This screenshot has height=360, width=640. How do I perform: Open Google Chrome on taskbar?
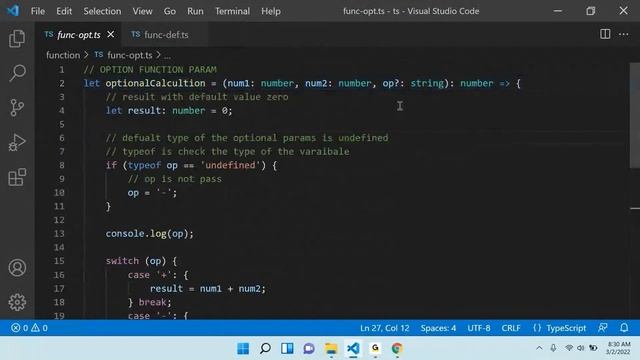[x=397, y=349]
